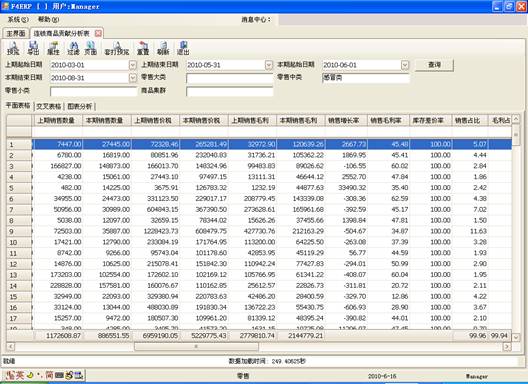Select the 过滤 filter tool
Viewport: 528px width, 384px height.
[73, 48]
